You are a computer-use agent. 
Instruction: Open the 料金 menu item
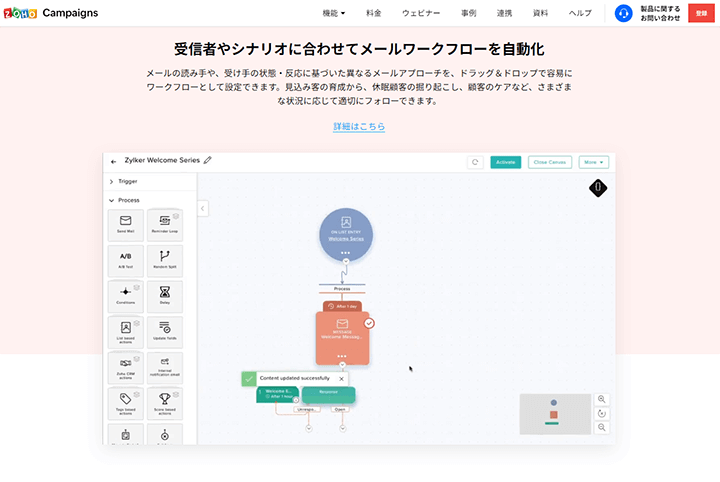(373, 13)
